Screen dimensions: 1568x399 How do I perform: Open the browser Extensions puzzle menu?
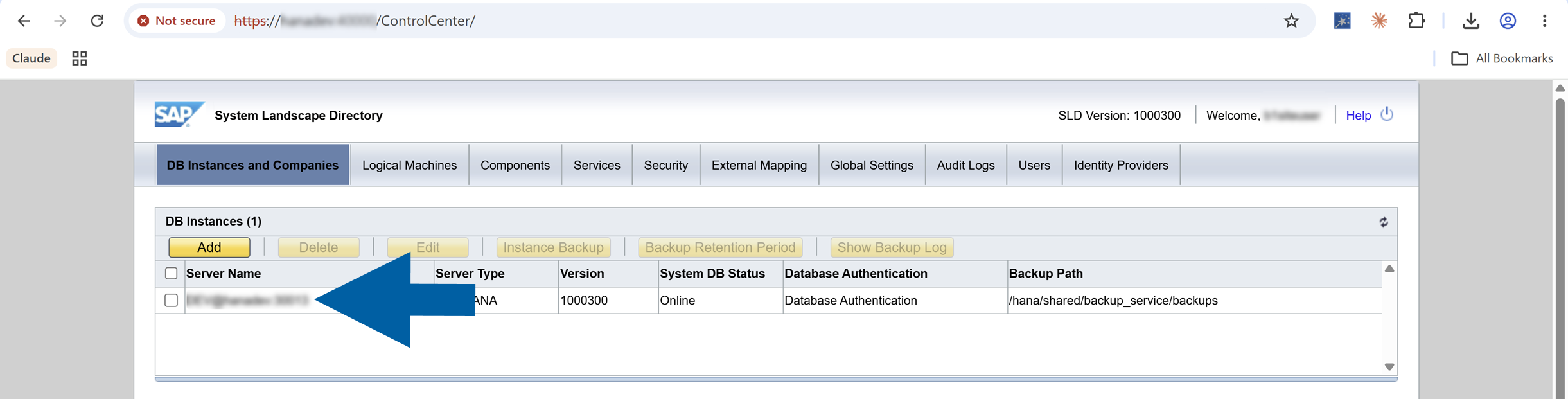tap(1416, 21)
